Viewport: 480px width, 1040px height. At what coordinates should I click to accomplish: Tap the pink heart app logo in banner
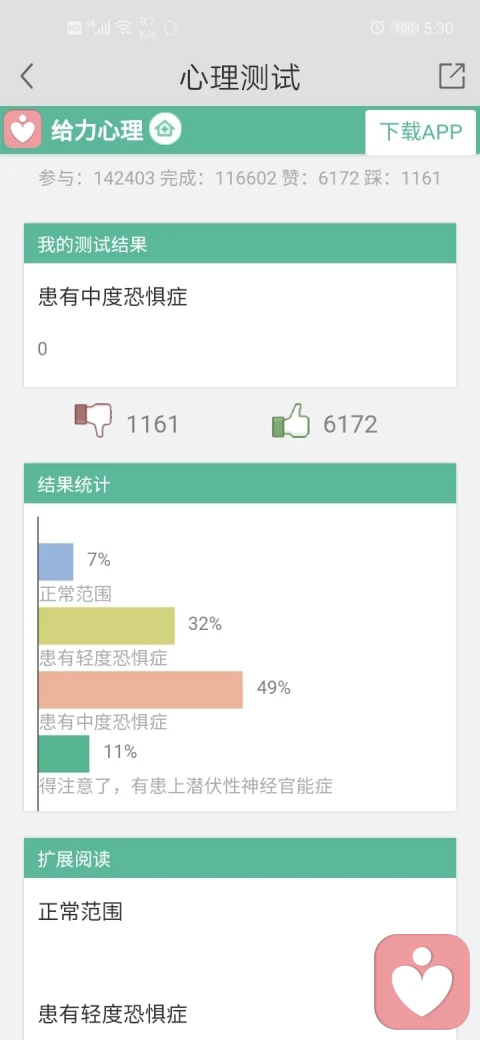pos(23,129)
